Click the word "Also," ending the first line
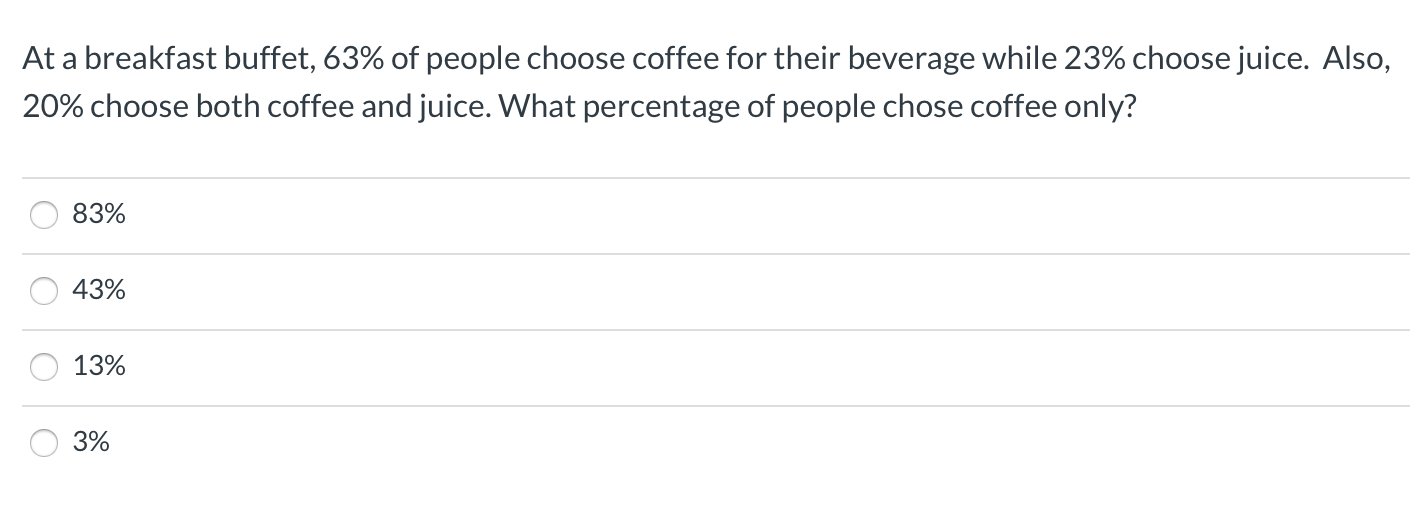The width and height of the screenshot is (1412, 508). point(1356,60)
